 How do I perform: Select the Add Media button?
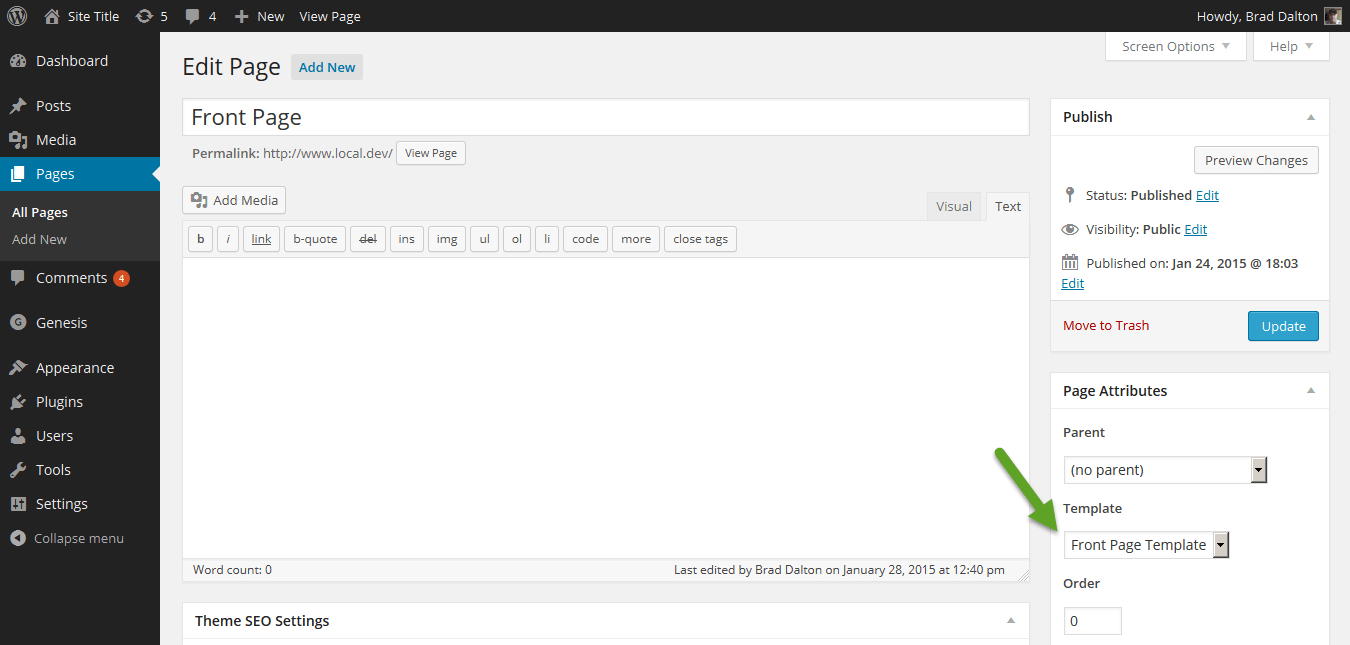233,200
